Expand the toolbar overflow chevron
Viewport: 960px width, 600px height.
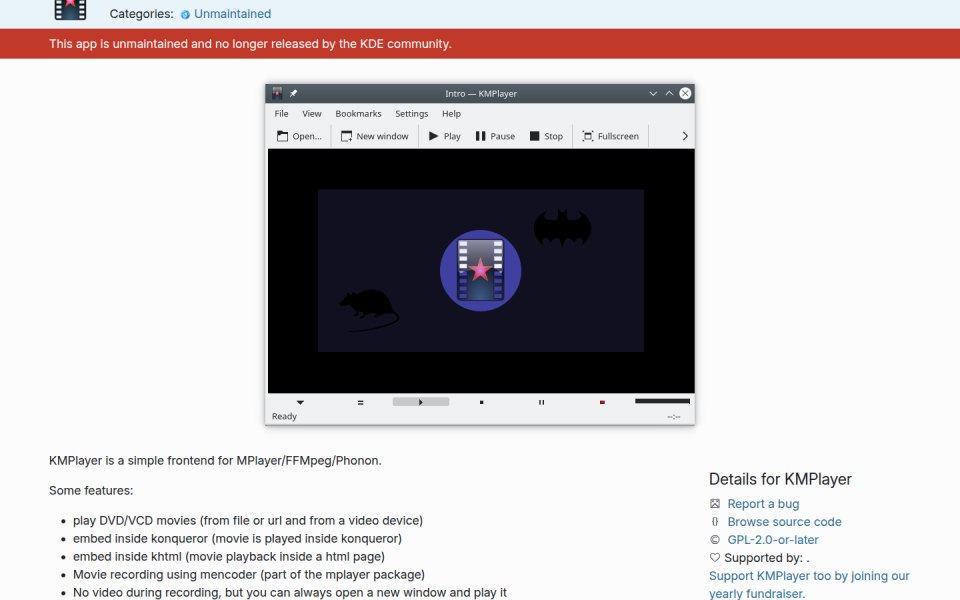pyautogui.click(x=685, y=136)
